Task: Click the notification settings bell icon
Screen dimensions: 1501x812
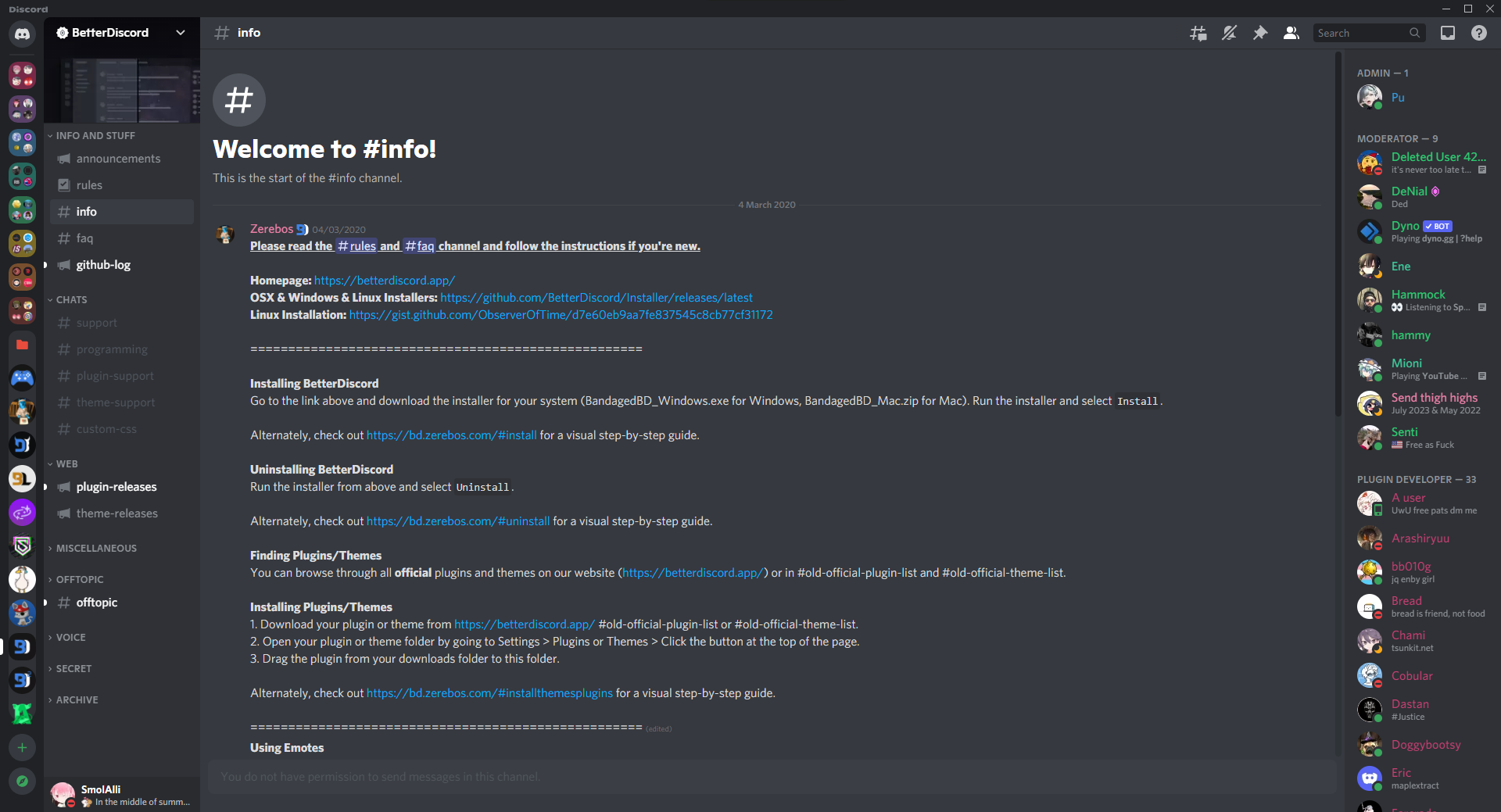Action: (x=1229, y=33)
